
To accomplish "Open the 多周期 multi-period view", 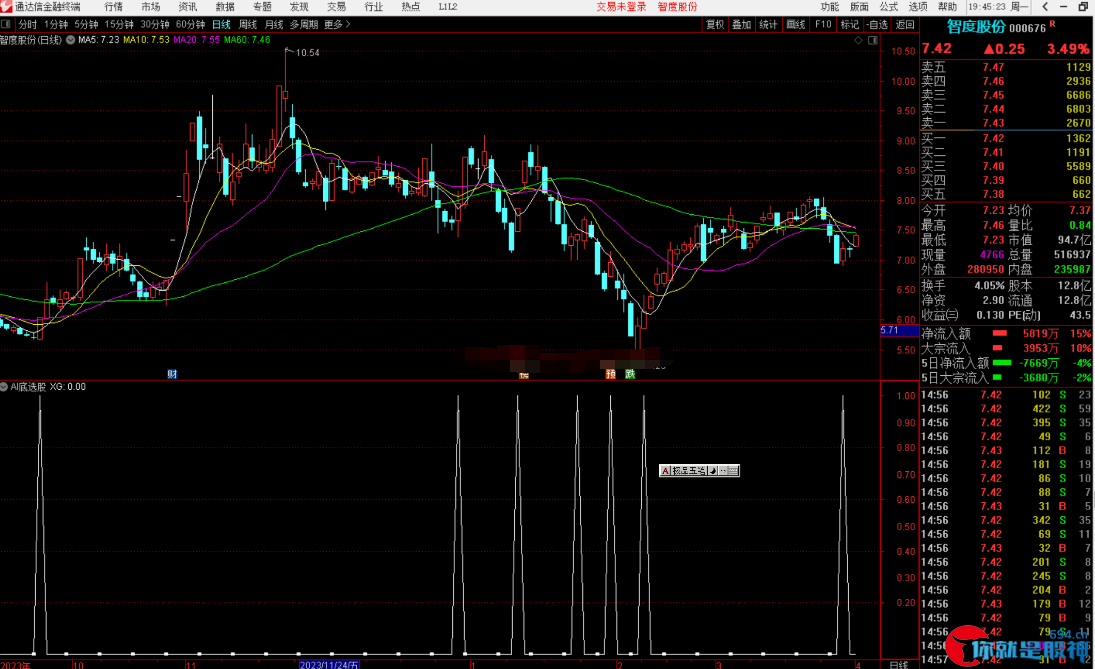I will [304, 24].
